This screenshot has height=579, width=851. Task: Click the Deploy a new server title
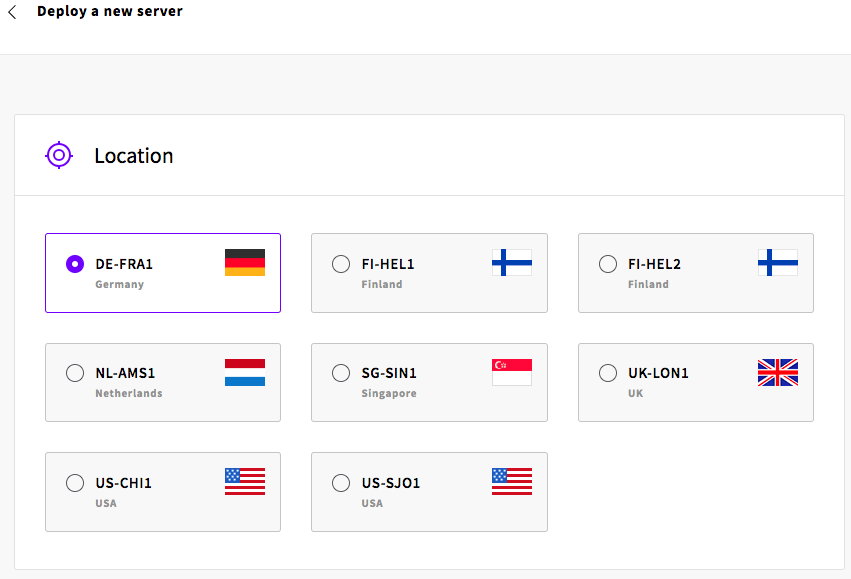point(110,11)
